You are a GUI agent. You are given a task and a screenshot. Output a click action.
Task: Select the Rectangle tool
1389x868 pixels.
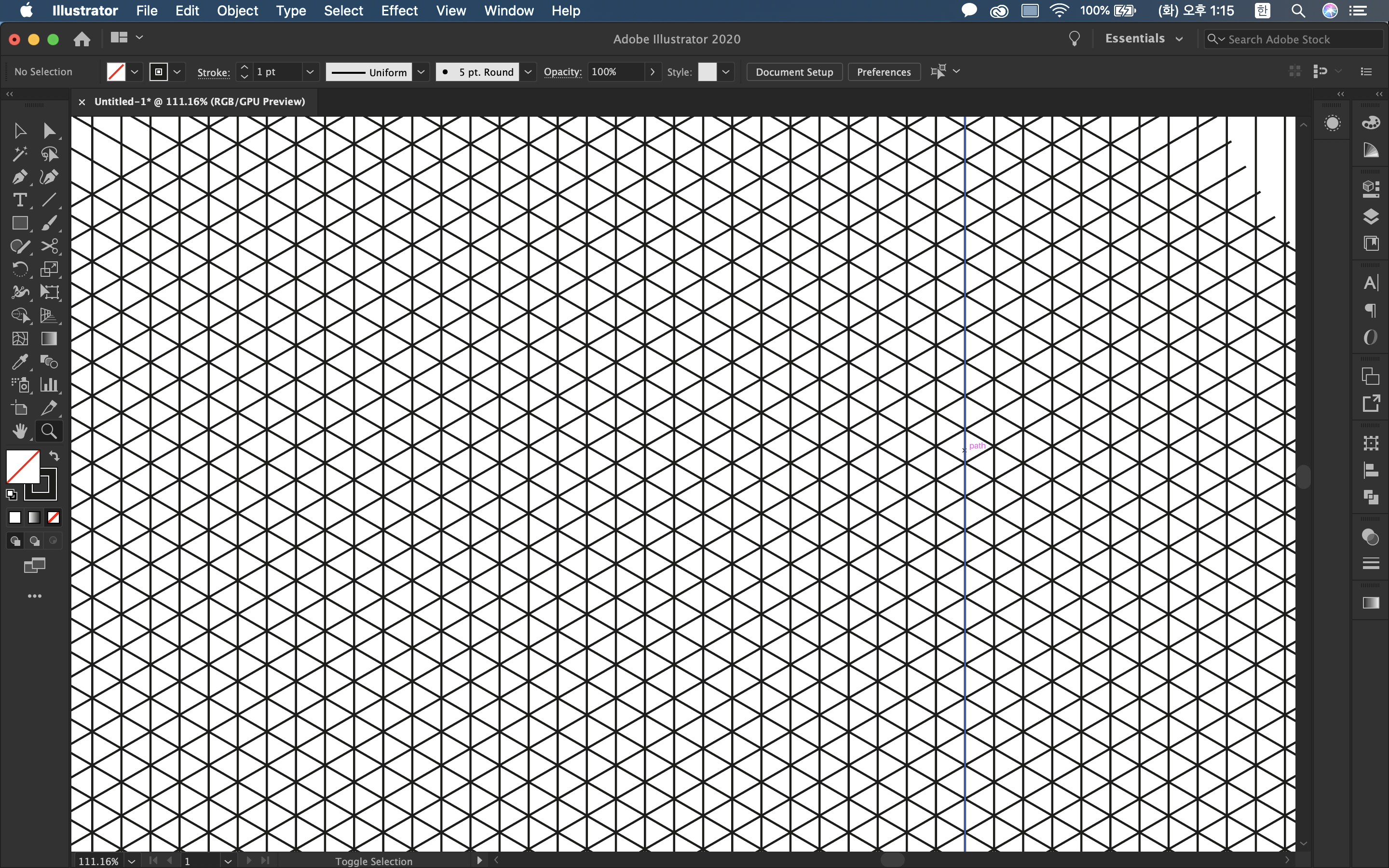19,223
